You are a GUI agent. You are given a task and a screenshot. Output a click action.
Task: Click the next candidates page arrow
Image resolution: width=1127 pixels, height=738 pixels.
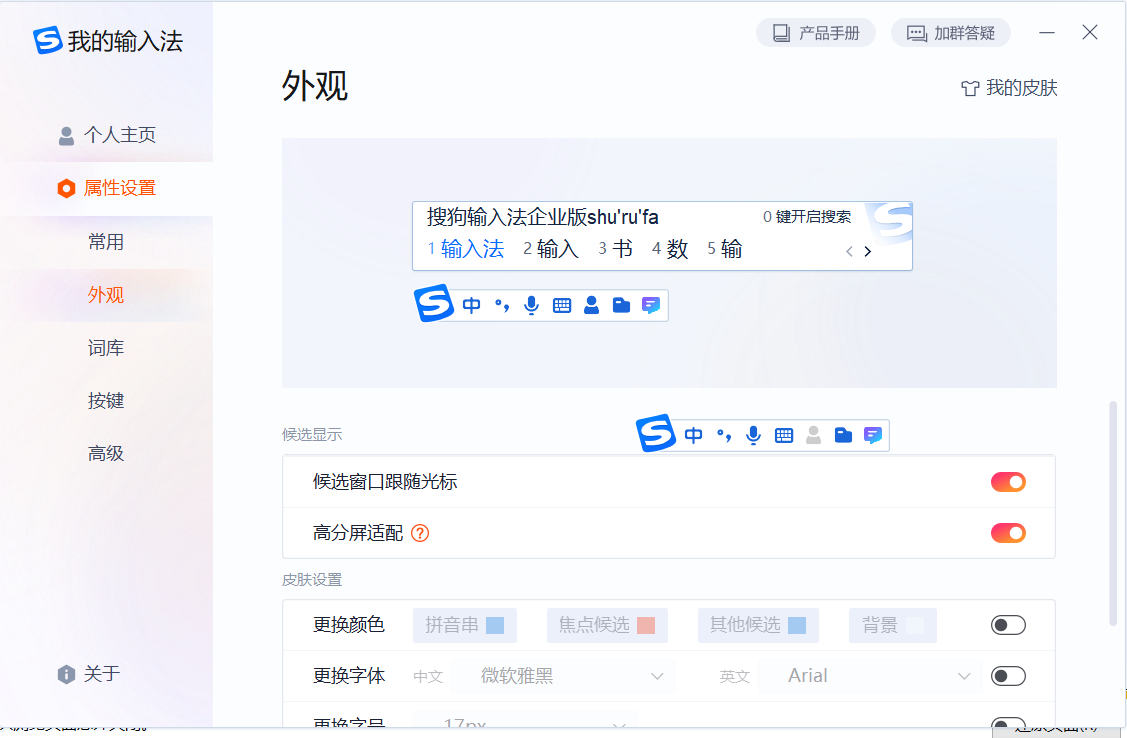click(868, 252)
